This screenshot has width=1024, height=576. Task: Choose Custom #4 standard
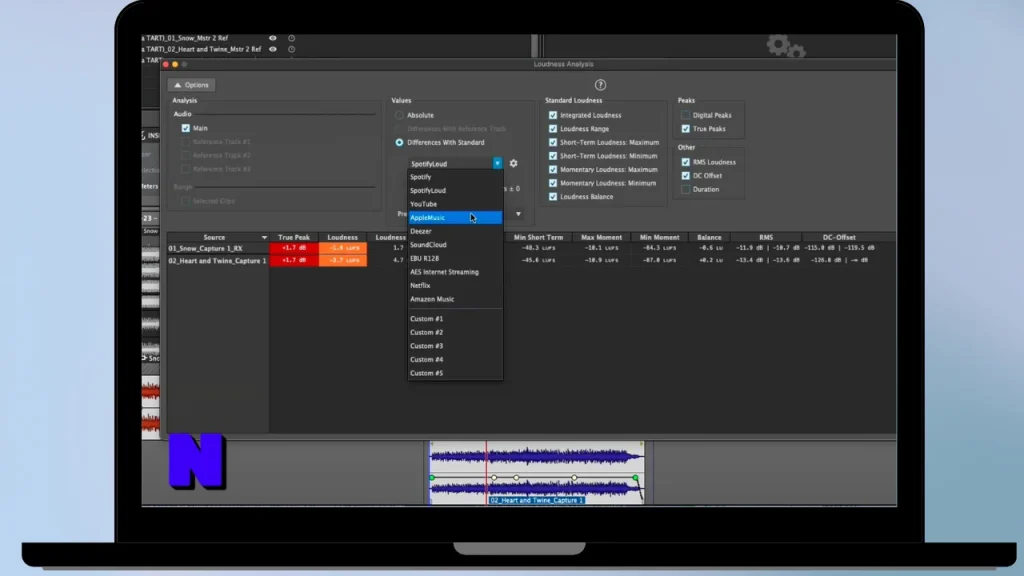455,360
